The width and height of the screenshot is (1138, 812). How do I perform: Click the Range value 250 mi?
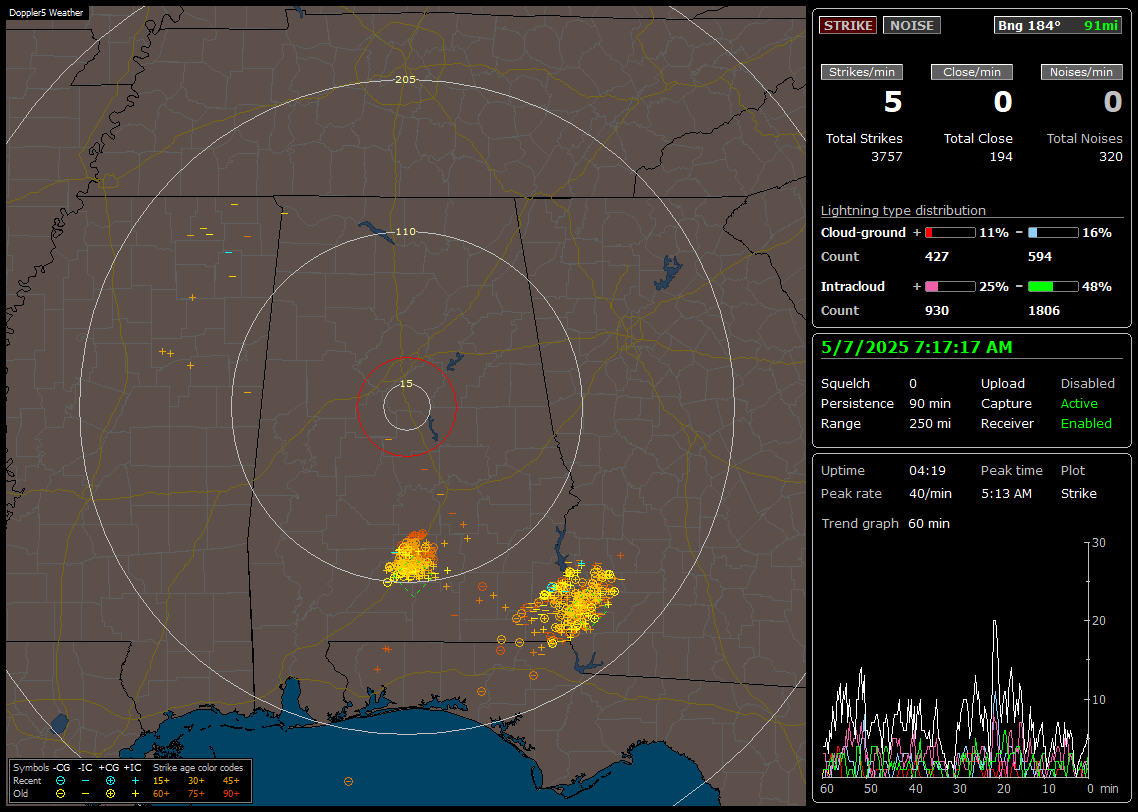click(x=930, y=424)
